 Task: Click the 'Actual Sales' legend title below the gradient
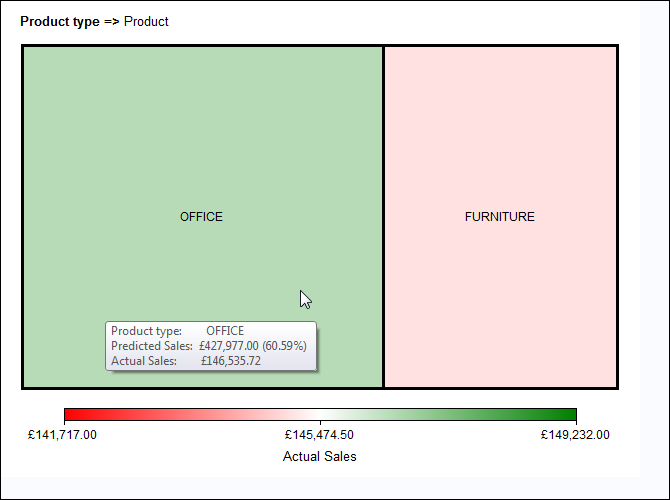pos(320,456)
